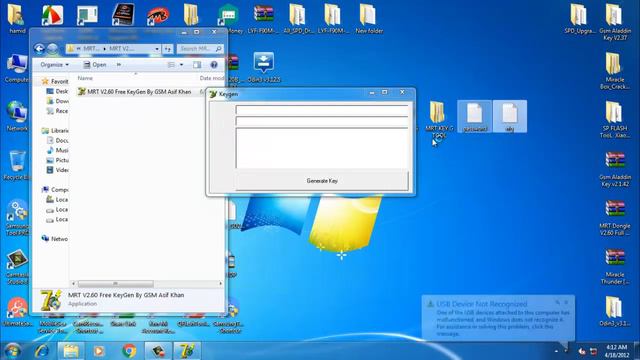Select Videos library in navigation pane

click(57, 170)
